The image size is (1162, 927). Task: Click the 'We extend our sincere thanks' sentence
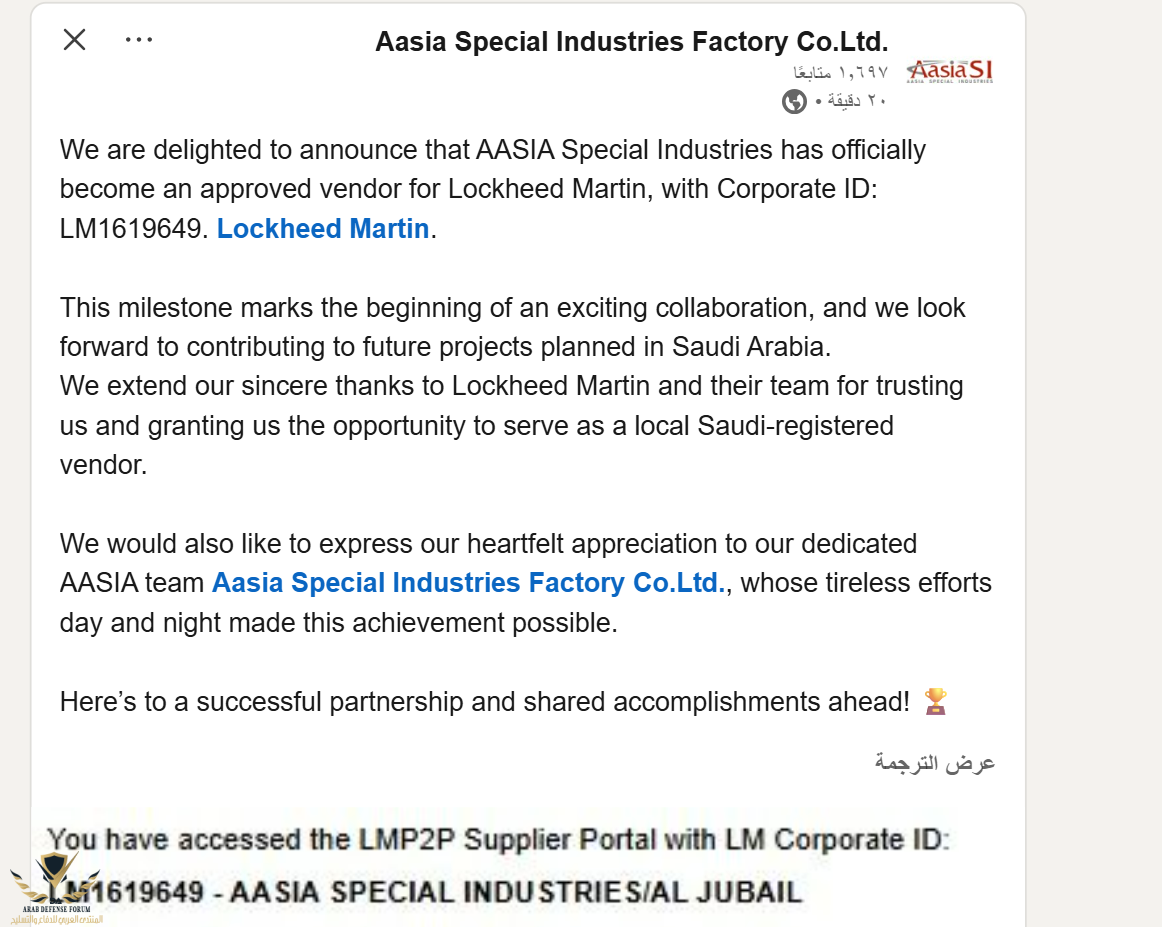(511, 425)
